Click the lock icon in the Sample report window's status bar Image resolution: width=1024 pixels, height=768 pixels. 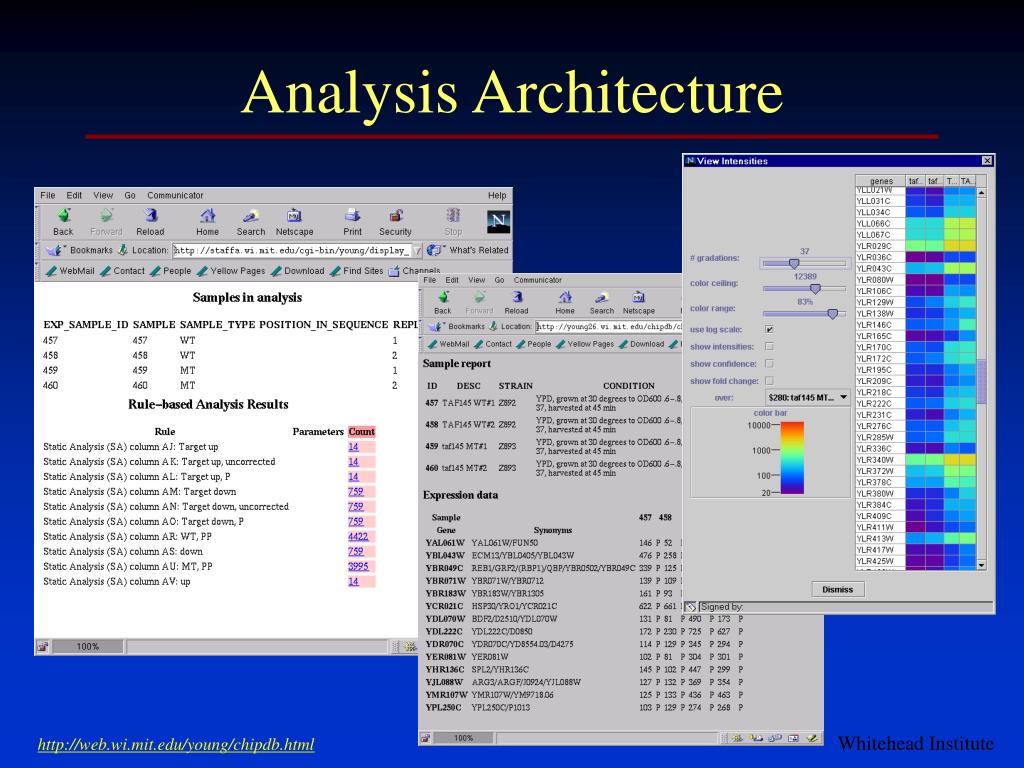tap(425, 738)
